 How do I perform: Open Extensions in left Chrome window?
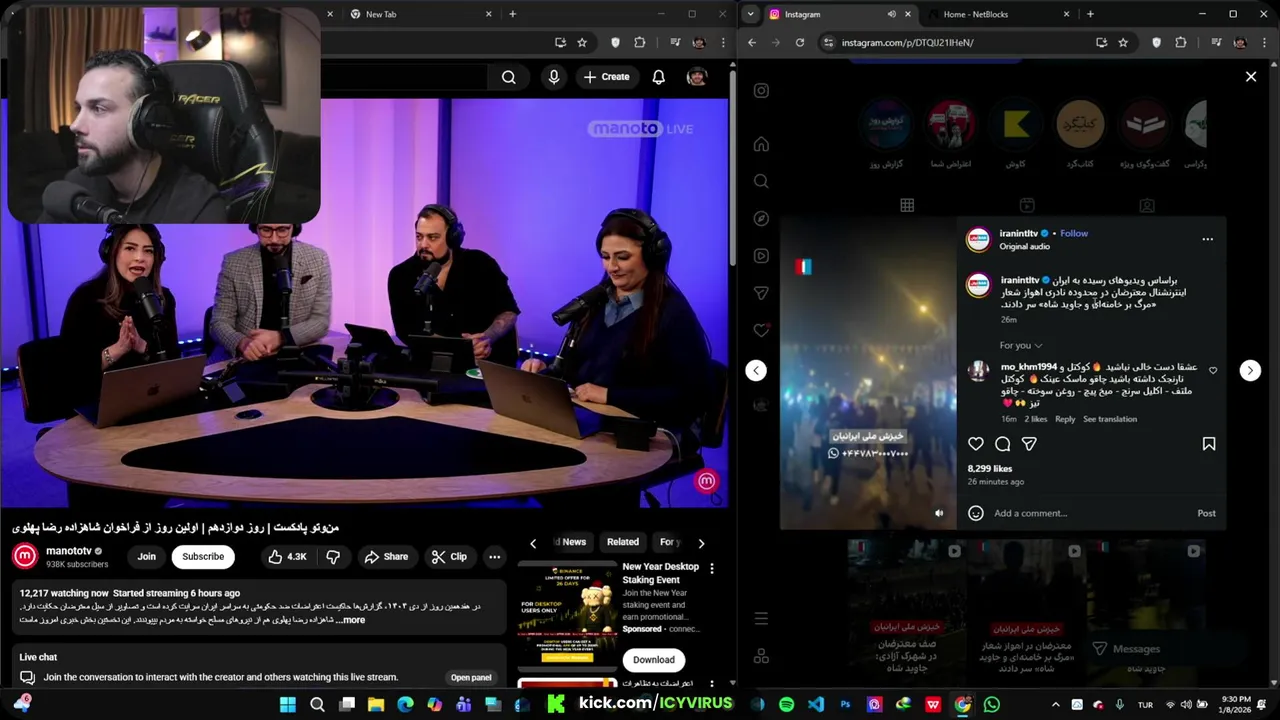640,42
